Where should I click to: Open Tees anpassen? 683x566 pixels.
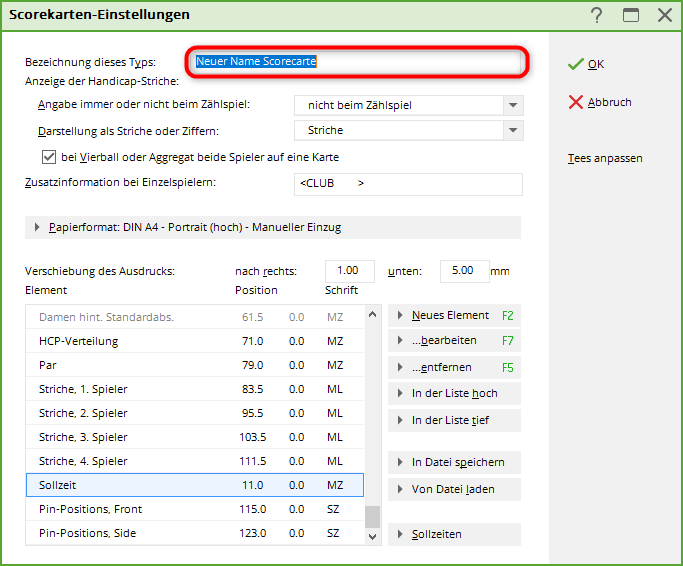pos(604,158)
